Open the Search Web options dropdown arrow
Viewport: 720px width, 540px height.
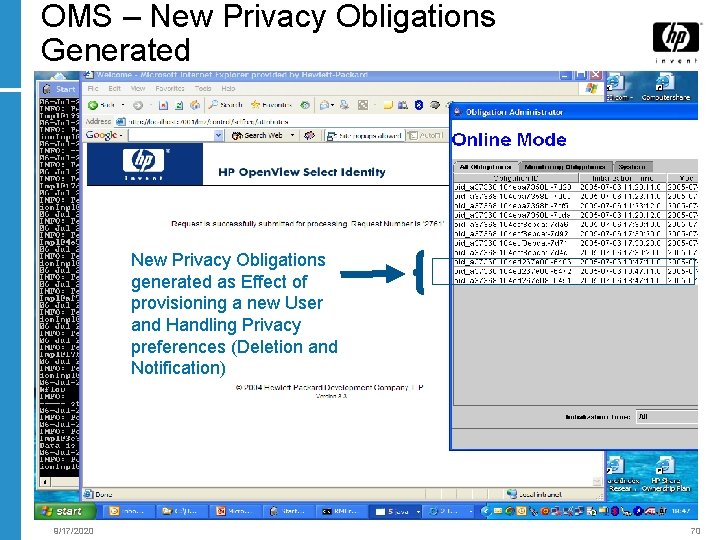coord(292,135)
